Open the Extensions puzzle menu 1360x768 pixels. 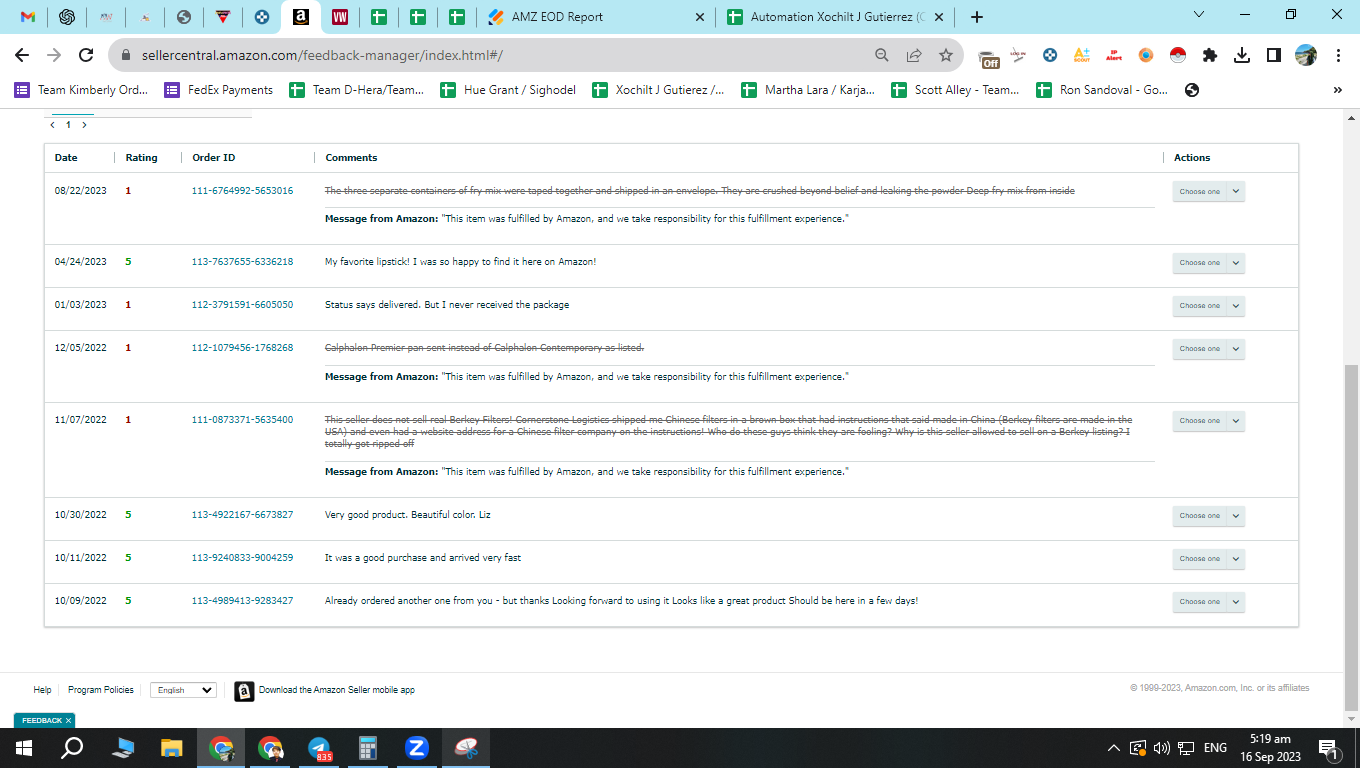[1210, 56]
